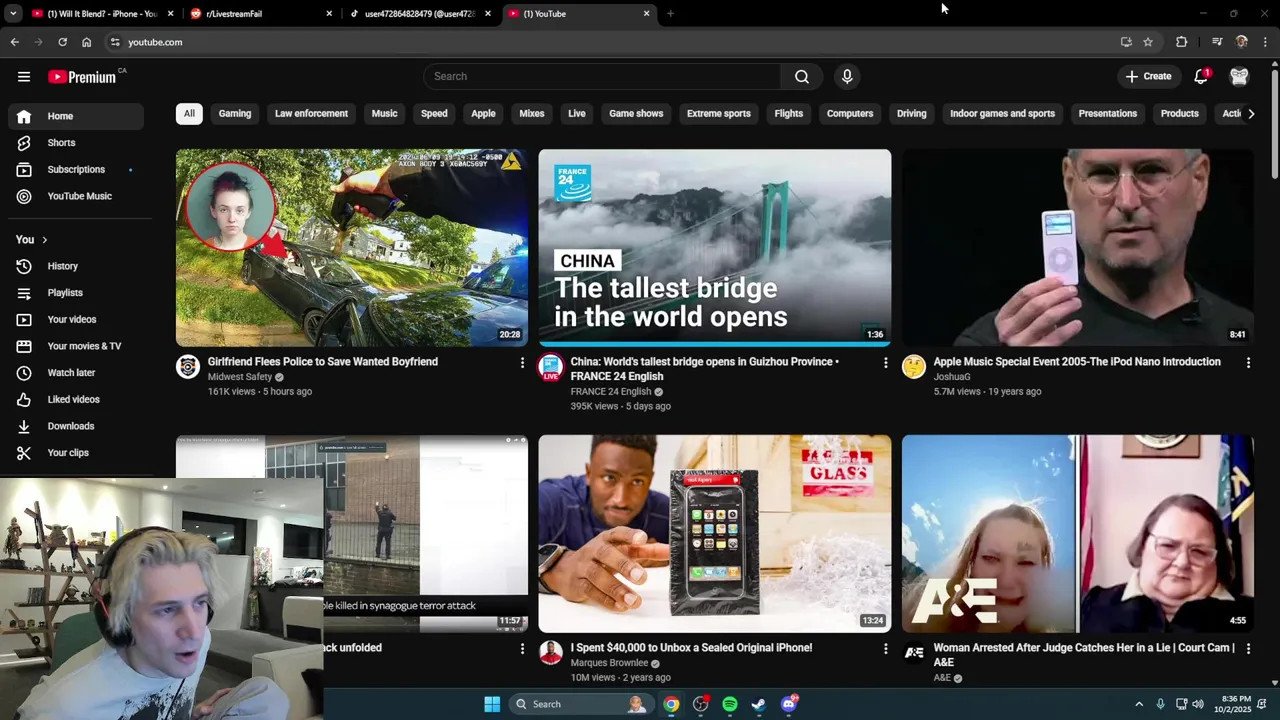Show hidden system tray icons
This screenshot has height=720, width=1280.
coord(1139,704)
